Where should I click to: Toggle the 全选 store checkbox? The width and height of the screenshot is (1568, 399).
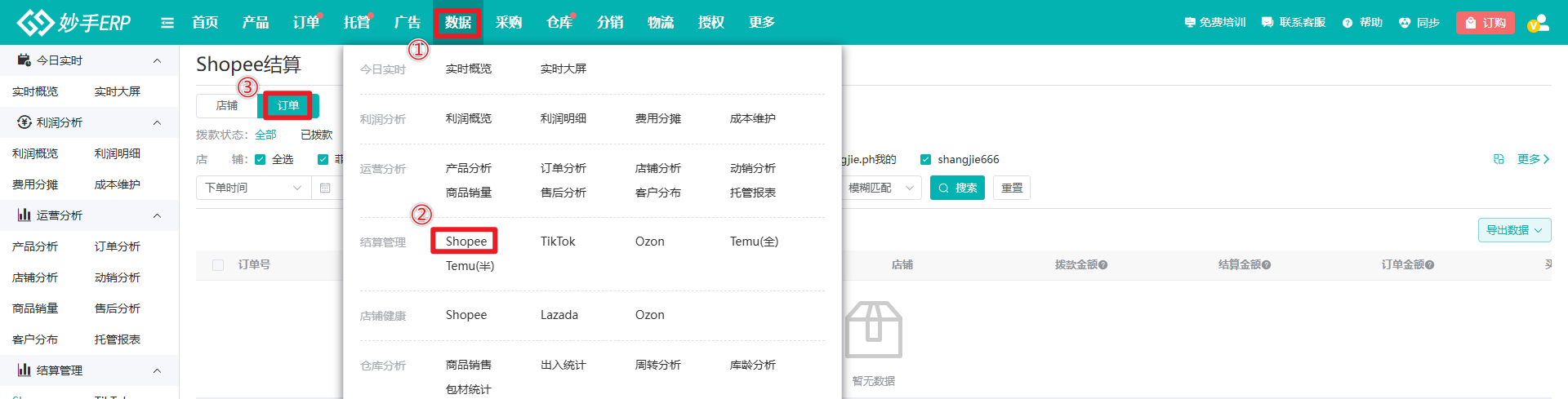pos(261,160)
